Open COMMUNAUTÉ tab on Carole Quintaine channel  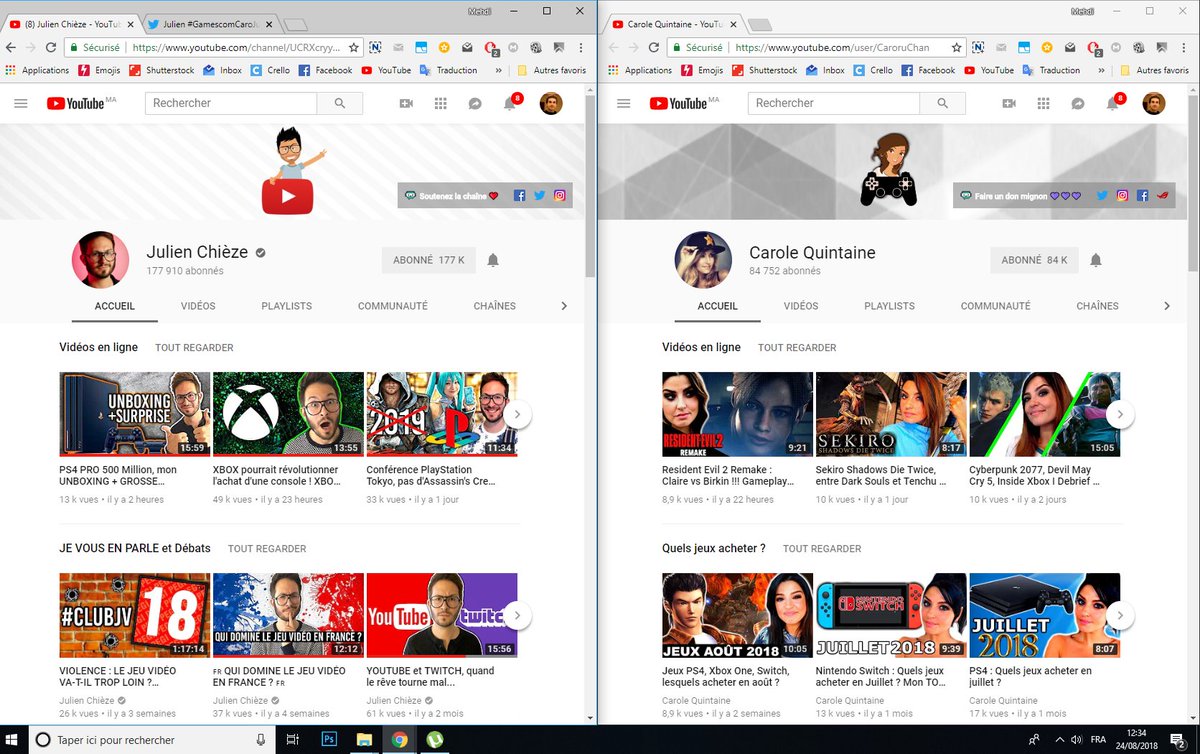tap(996, 306)
